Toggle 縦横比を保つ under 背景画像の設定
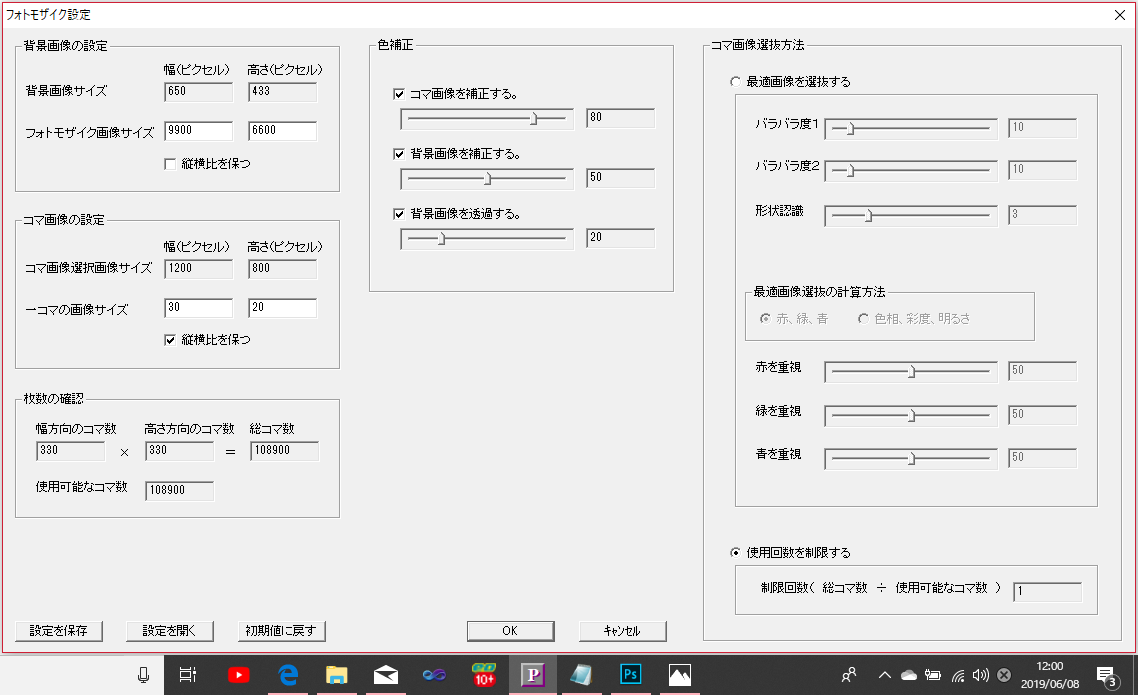The height and width of the screenshot is (695, 1138). [170, 164]
